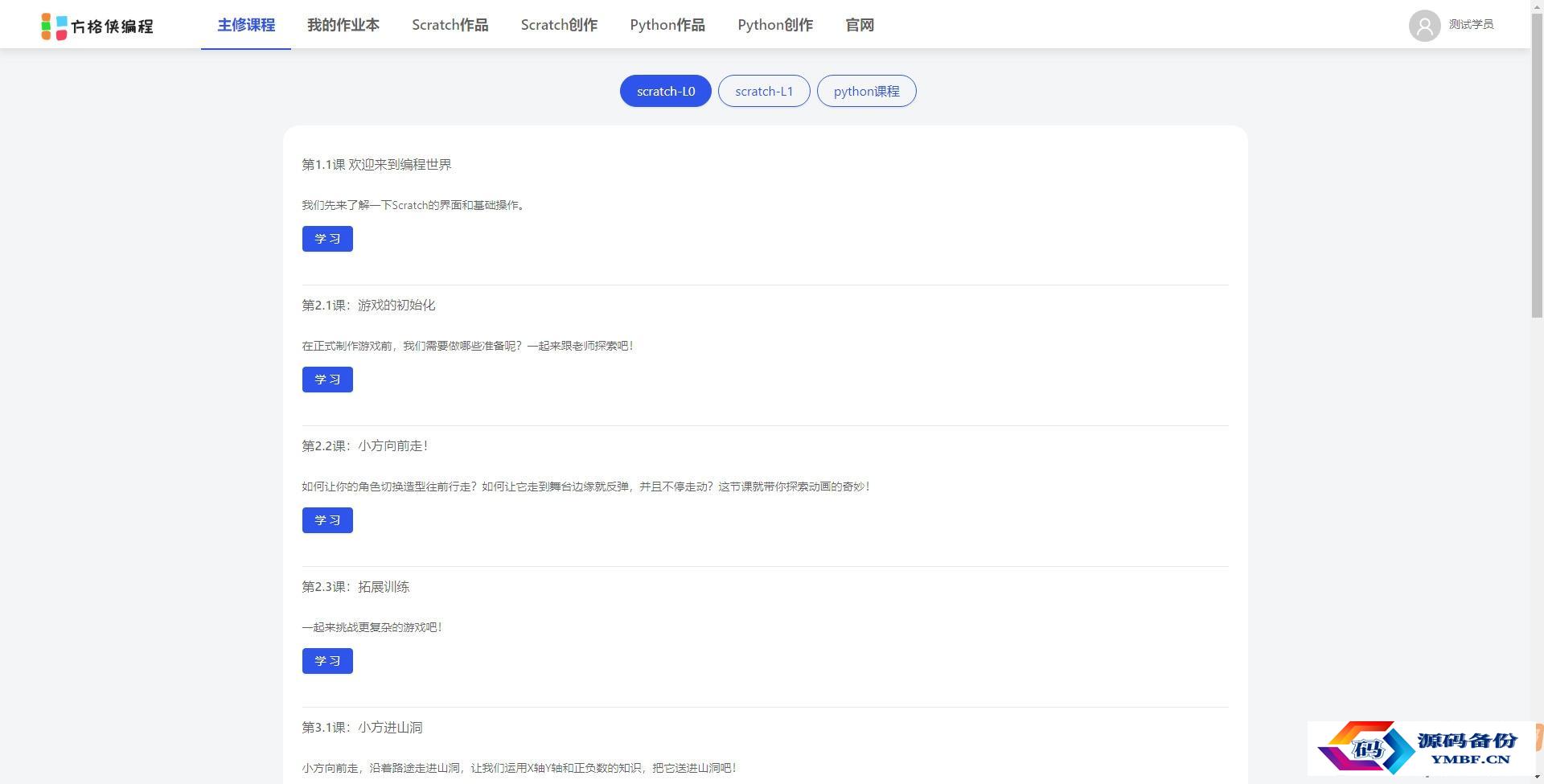The width and height of the screenshot is (1544, 784).
Task: Click the heading 第2.2课：小方向前走！
Action: click(x=366, y=446)
